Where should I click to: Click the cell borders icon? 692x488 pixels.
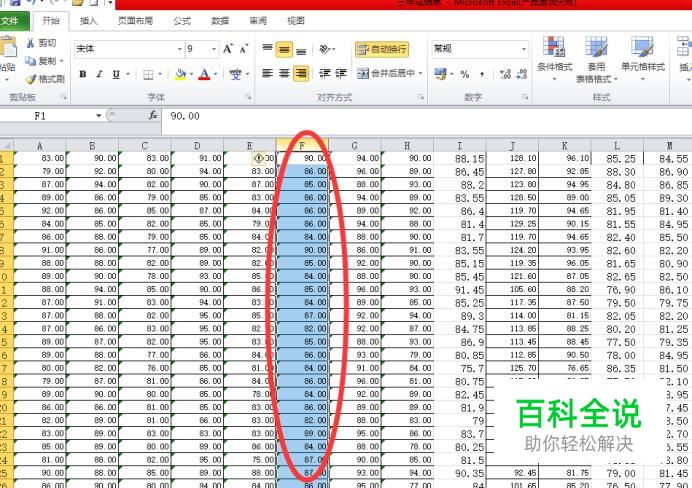point(148,75)
